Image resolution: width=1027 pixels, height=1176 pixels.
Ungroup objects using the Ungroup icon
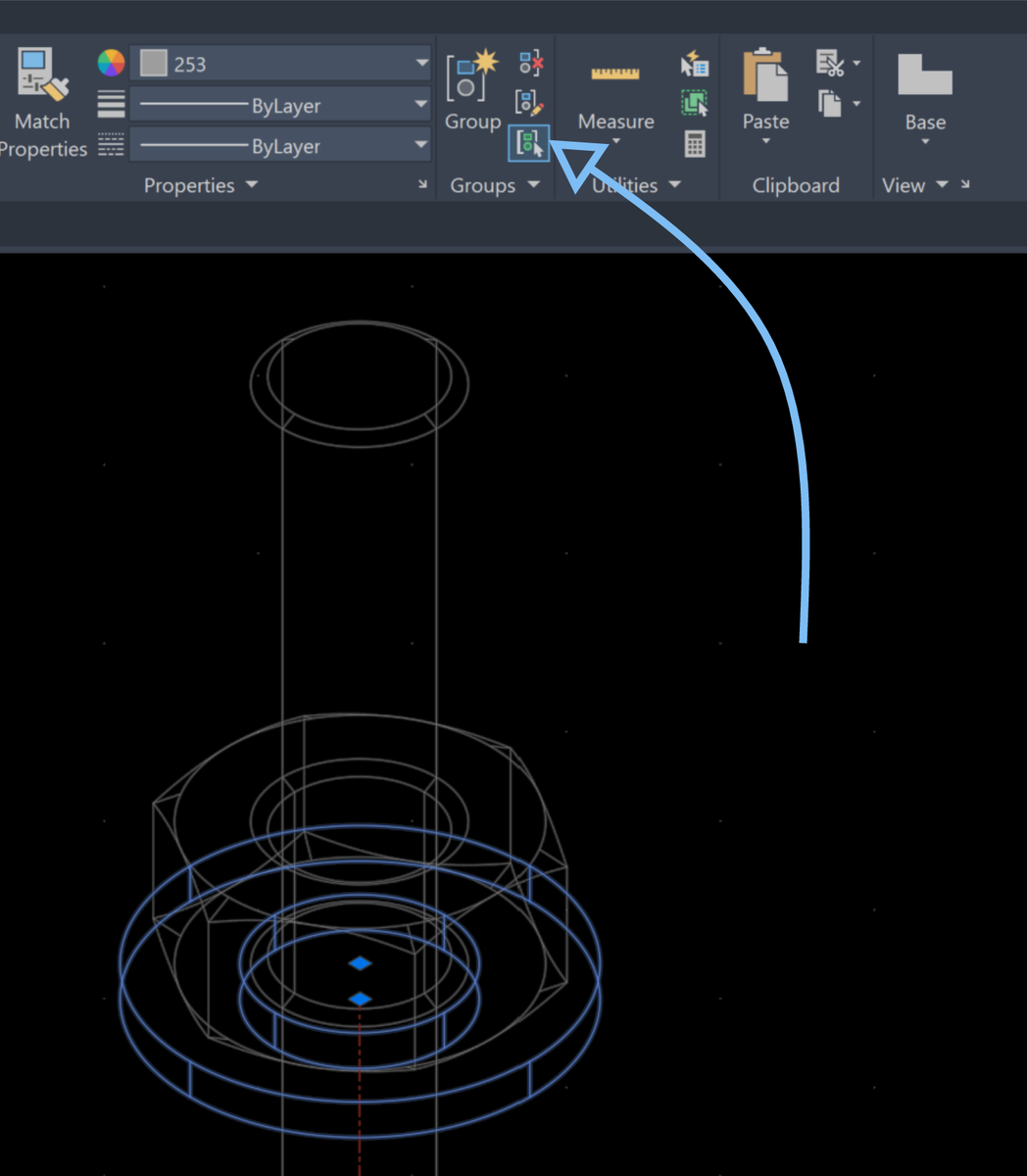point(530,62)
